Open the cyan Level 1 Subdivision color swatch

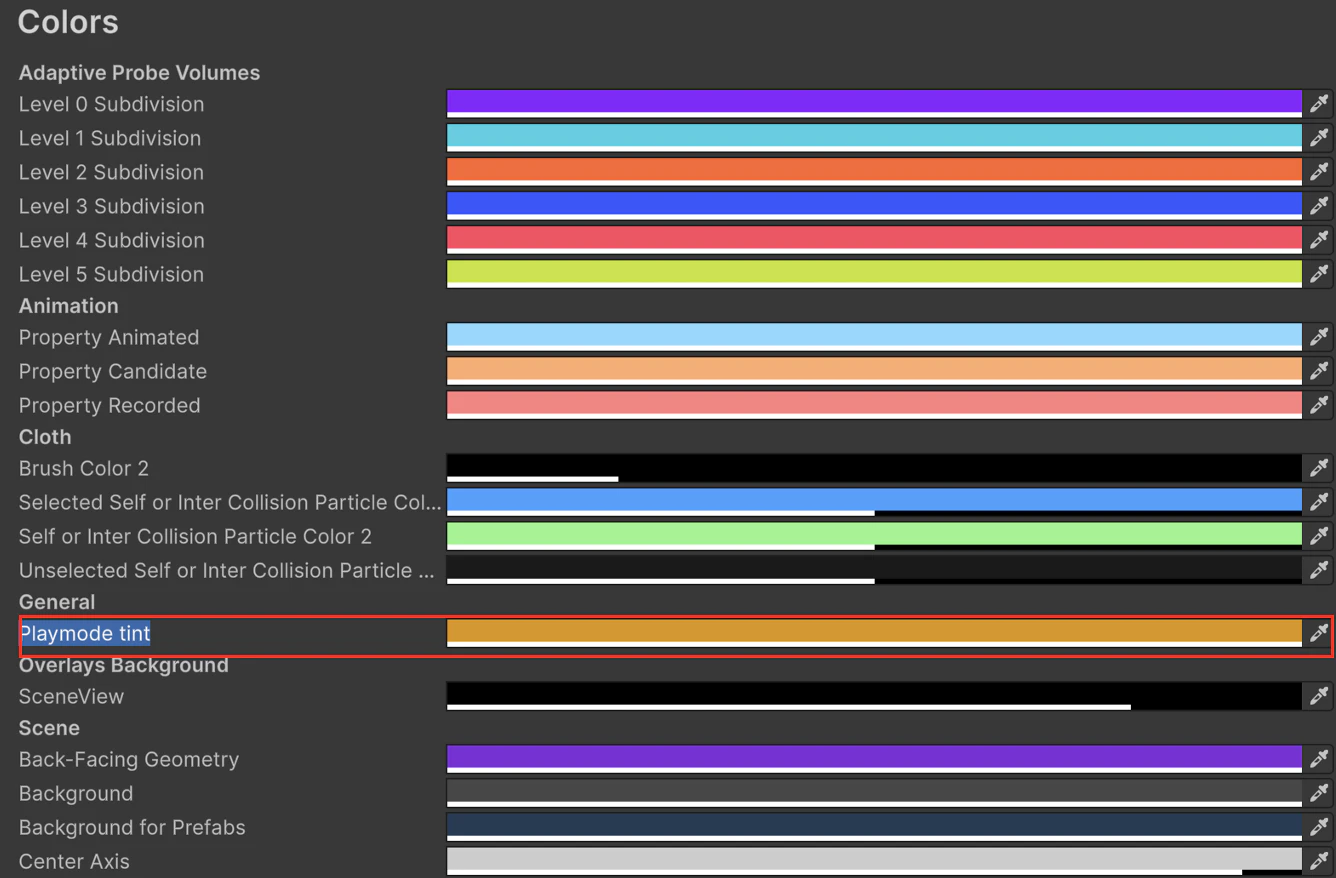874,138
